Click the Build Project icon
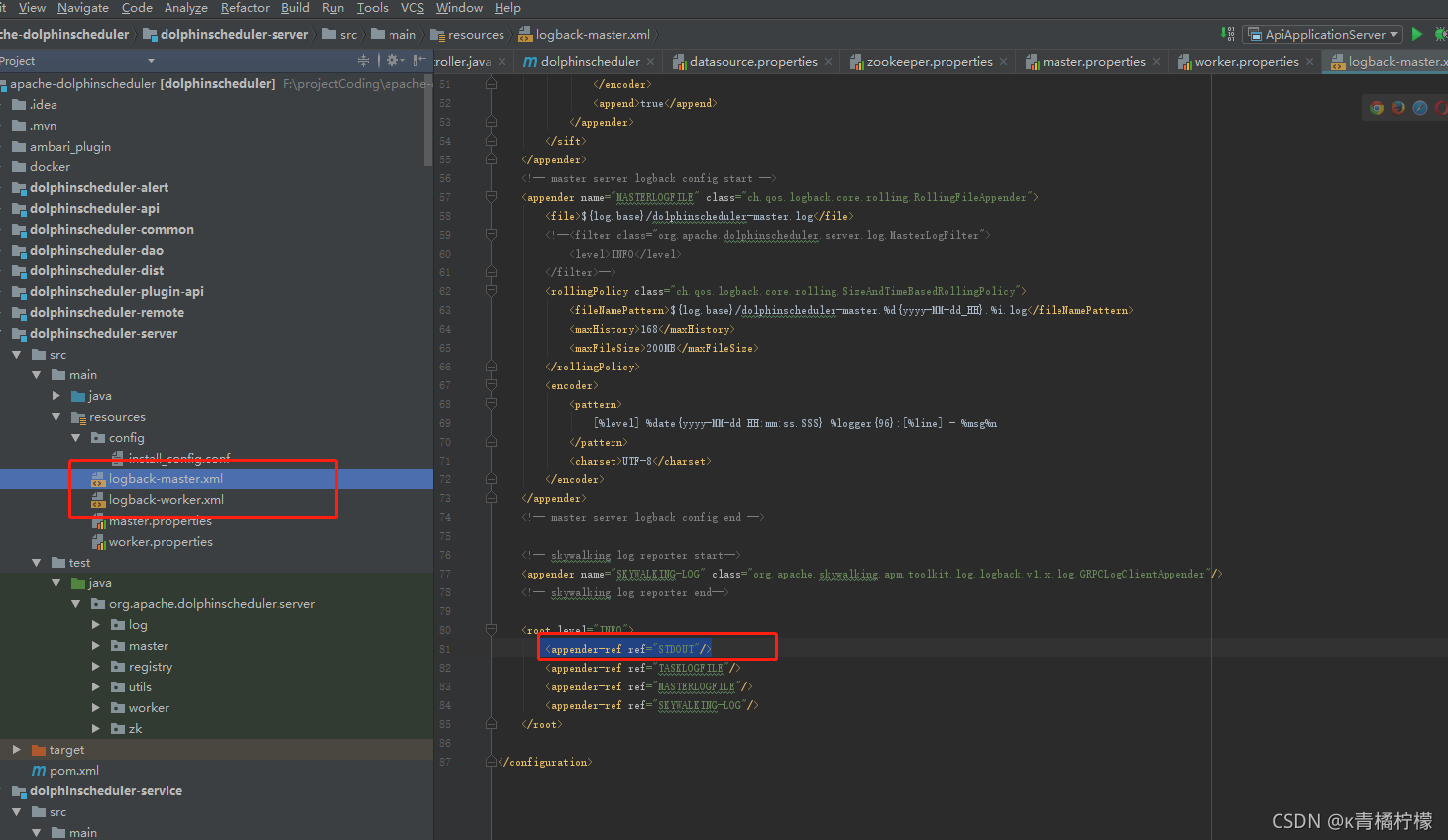The height and width of the screenshot is (840, 1448). click(x=1228, y=34)
